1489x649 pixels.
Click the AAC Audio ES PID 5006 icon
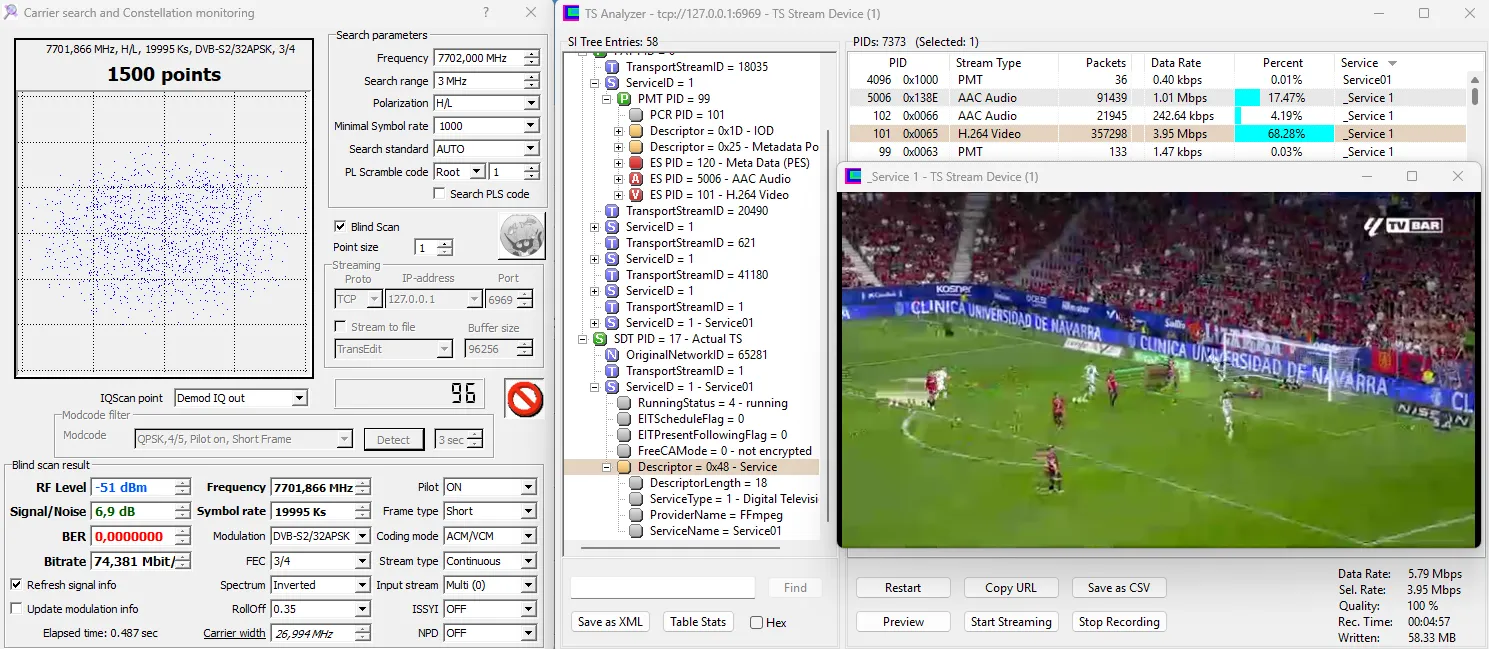click(x=636, y=179)
